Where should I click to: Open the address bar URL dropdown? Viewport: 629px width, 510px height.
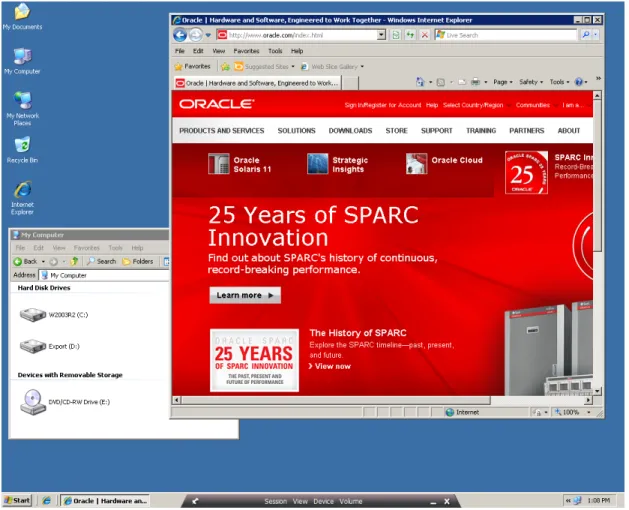[x=381, y=35]
